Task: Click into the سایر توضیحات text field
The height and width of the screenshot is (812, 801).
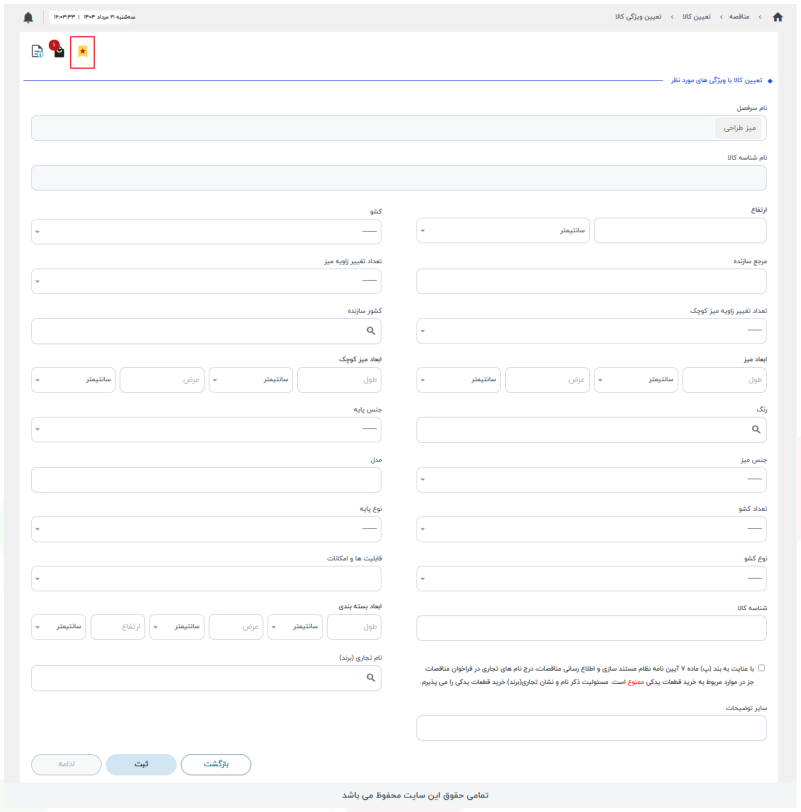Action: click(591, 728)
